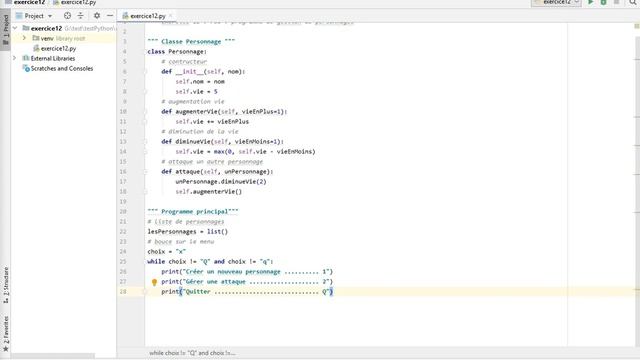Open the Structure tool window sidebar tab
Image resolution: width=640 pixels, height=360 pixels.
click(x=6, y=284)
